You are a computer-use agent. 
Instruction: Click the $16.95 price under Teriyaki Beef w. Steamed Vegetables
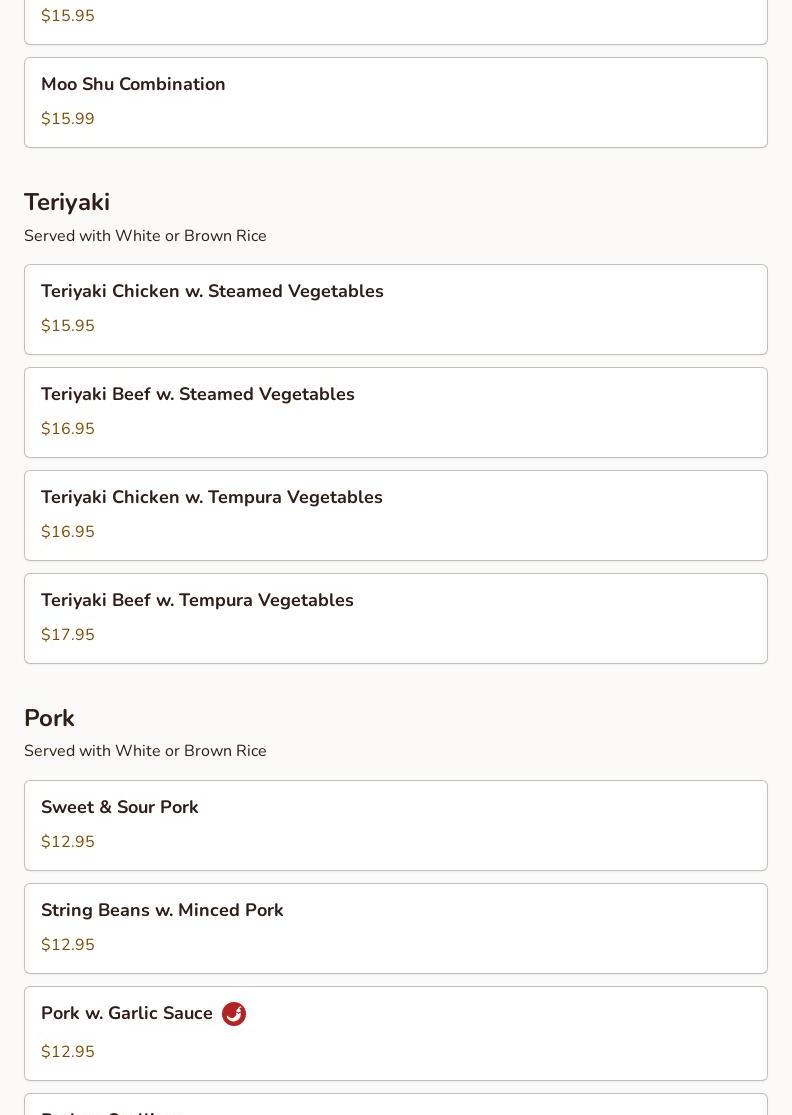68,429
